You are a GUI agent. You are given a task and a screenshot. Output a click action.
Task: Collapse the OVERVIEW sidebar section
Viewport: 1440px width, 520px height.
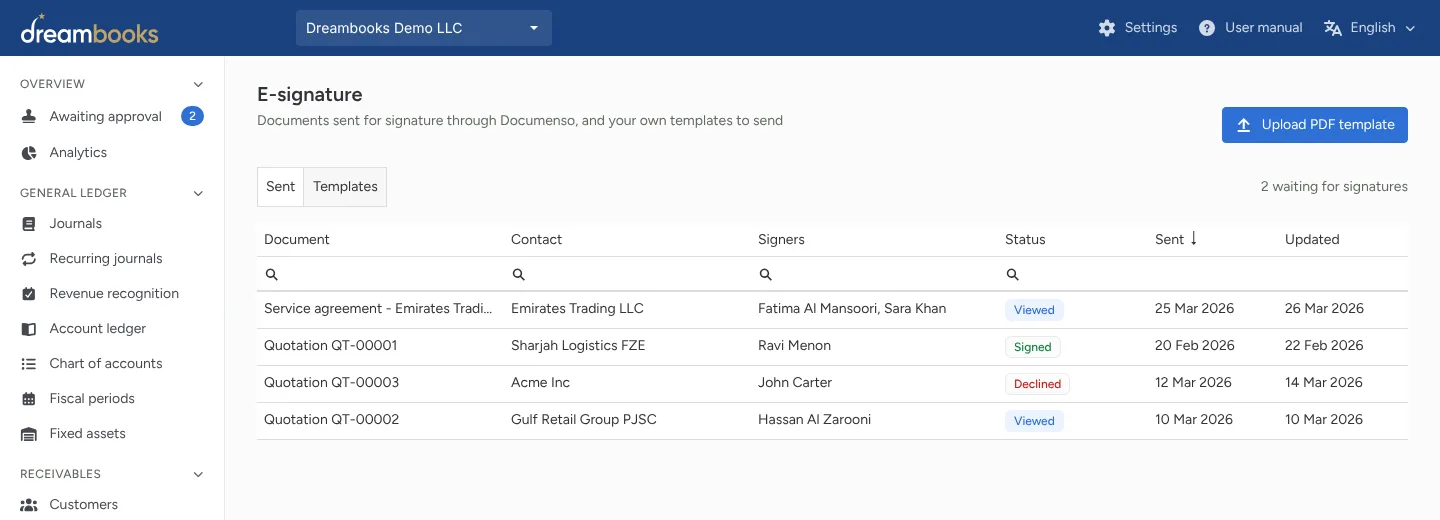point(198,84)
